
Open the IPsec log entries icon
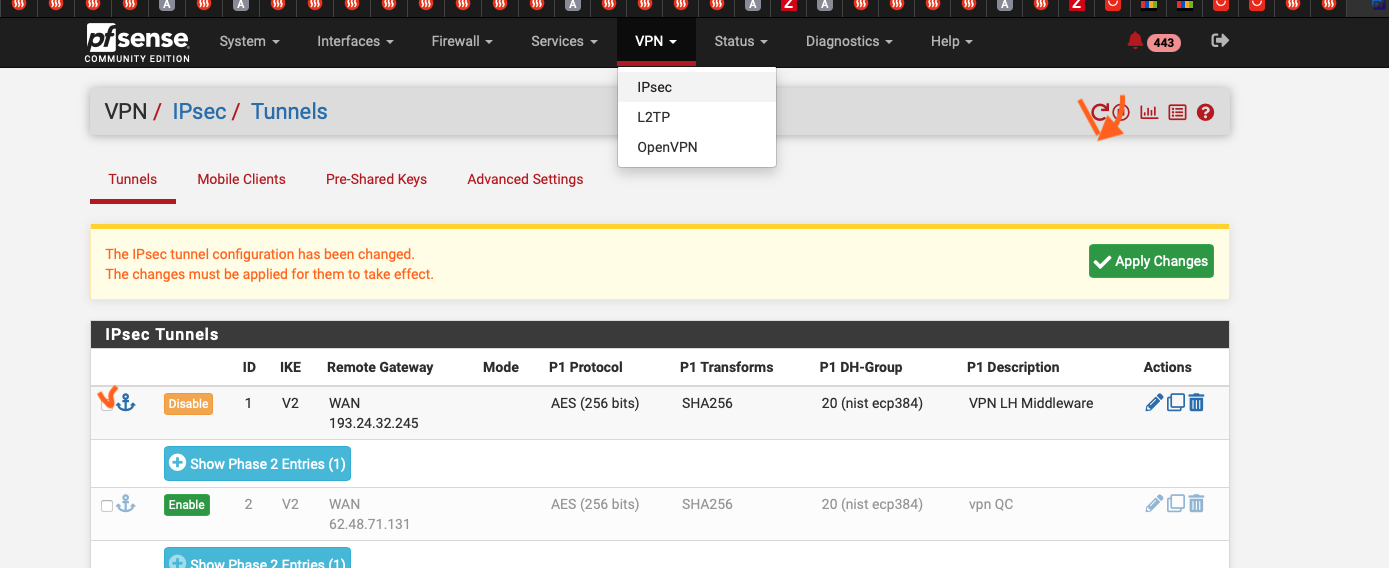(1177, 112)
